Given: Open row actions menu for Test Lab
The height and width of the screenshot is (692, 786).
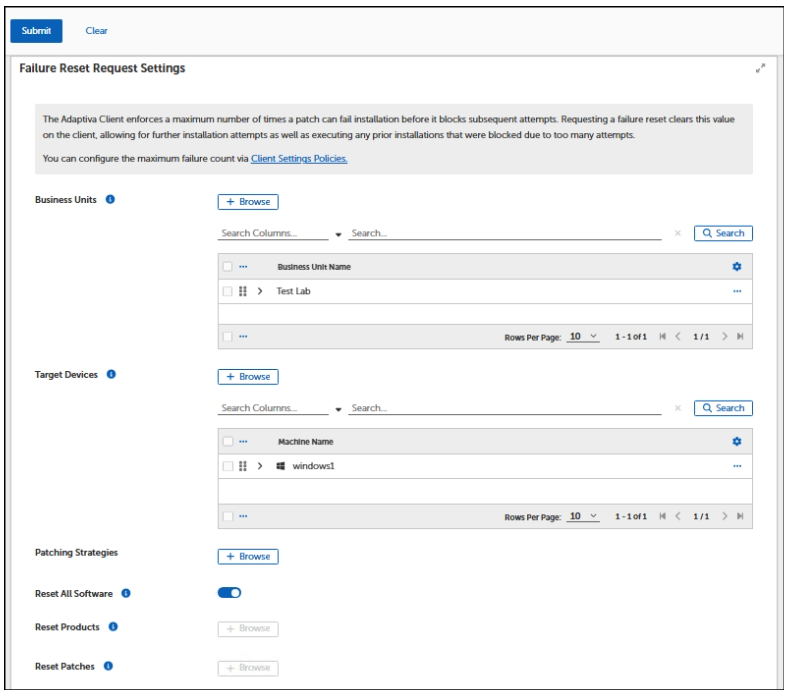Looking at the screenshot, I should click(737, 291).
